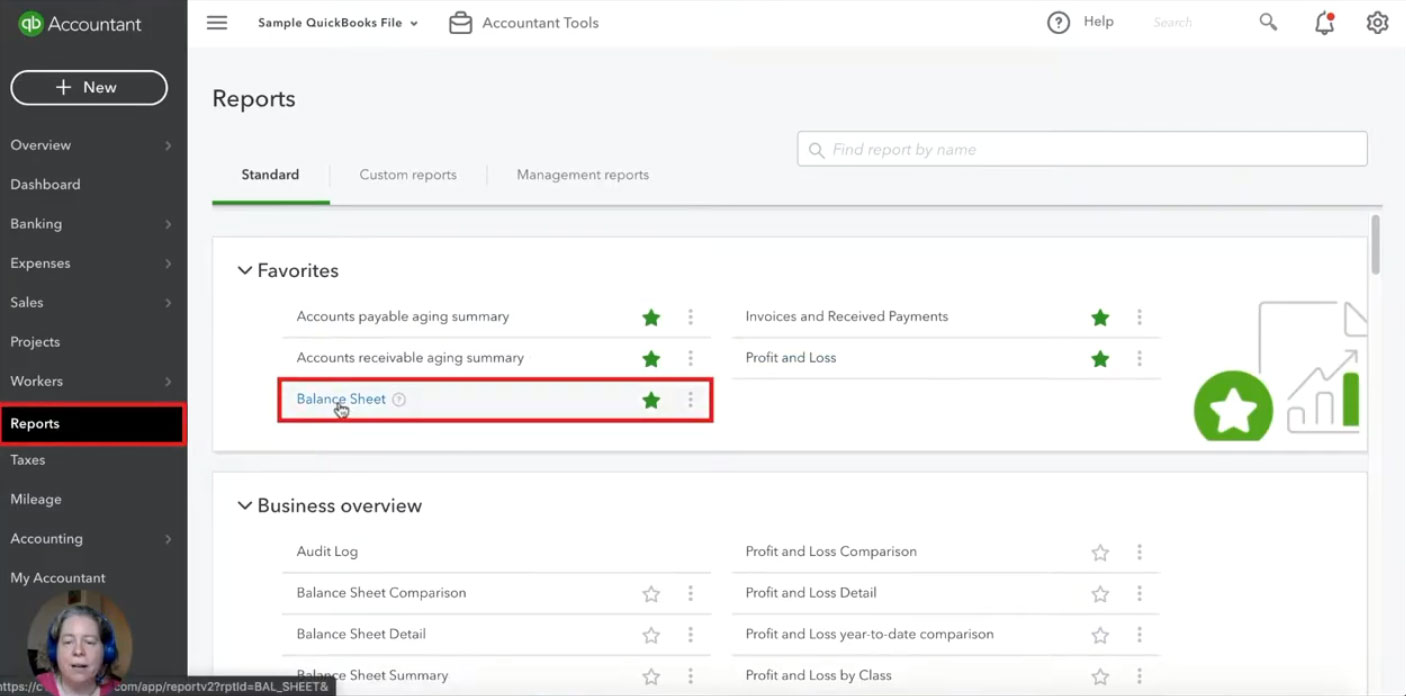This screenshot has width=1406, height=696.
Task: Expand the Accounting sidebar submenu arrow
Action: 168,539
